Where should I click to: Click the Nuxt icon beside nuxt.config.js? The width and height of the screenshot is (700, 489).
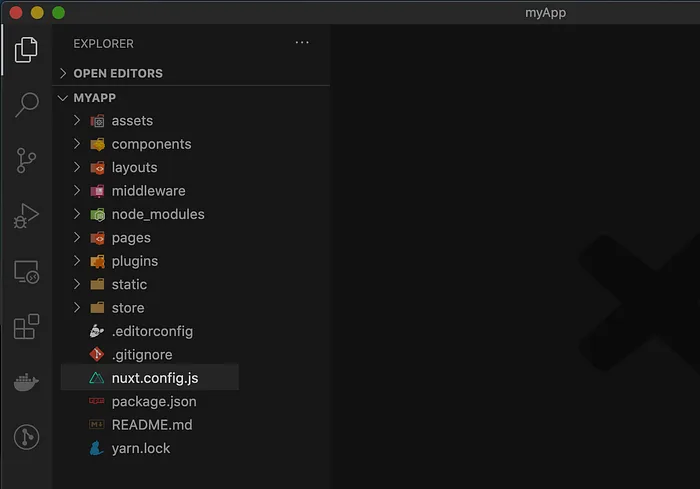[97, 378]
